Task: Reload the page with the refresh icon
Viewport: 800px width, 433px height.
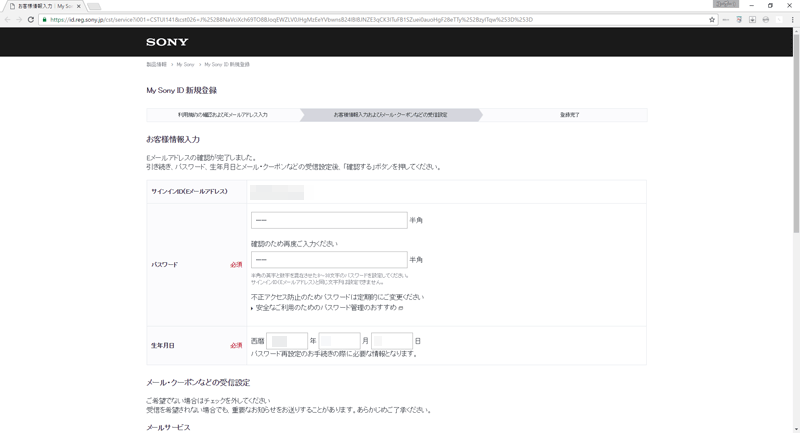Action: tap(31, 19)
